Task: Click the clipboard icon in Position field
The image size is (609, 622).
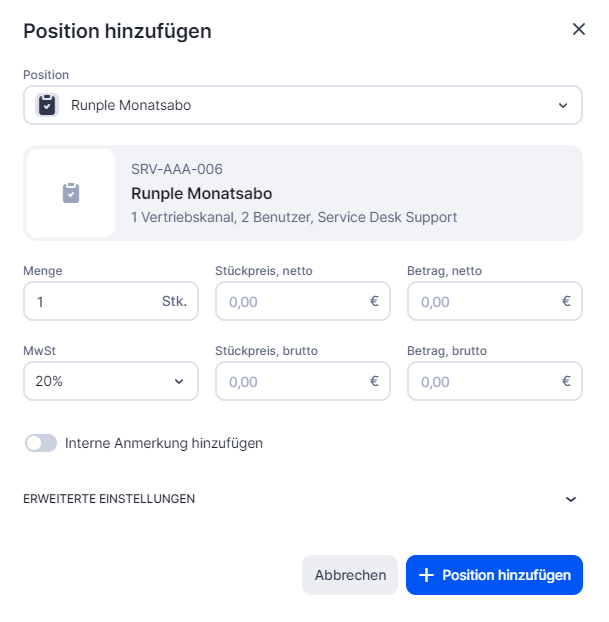Action: coord(47,105)
